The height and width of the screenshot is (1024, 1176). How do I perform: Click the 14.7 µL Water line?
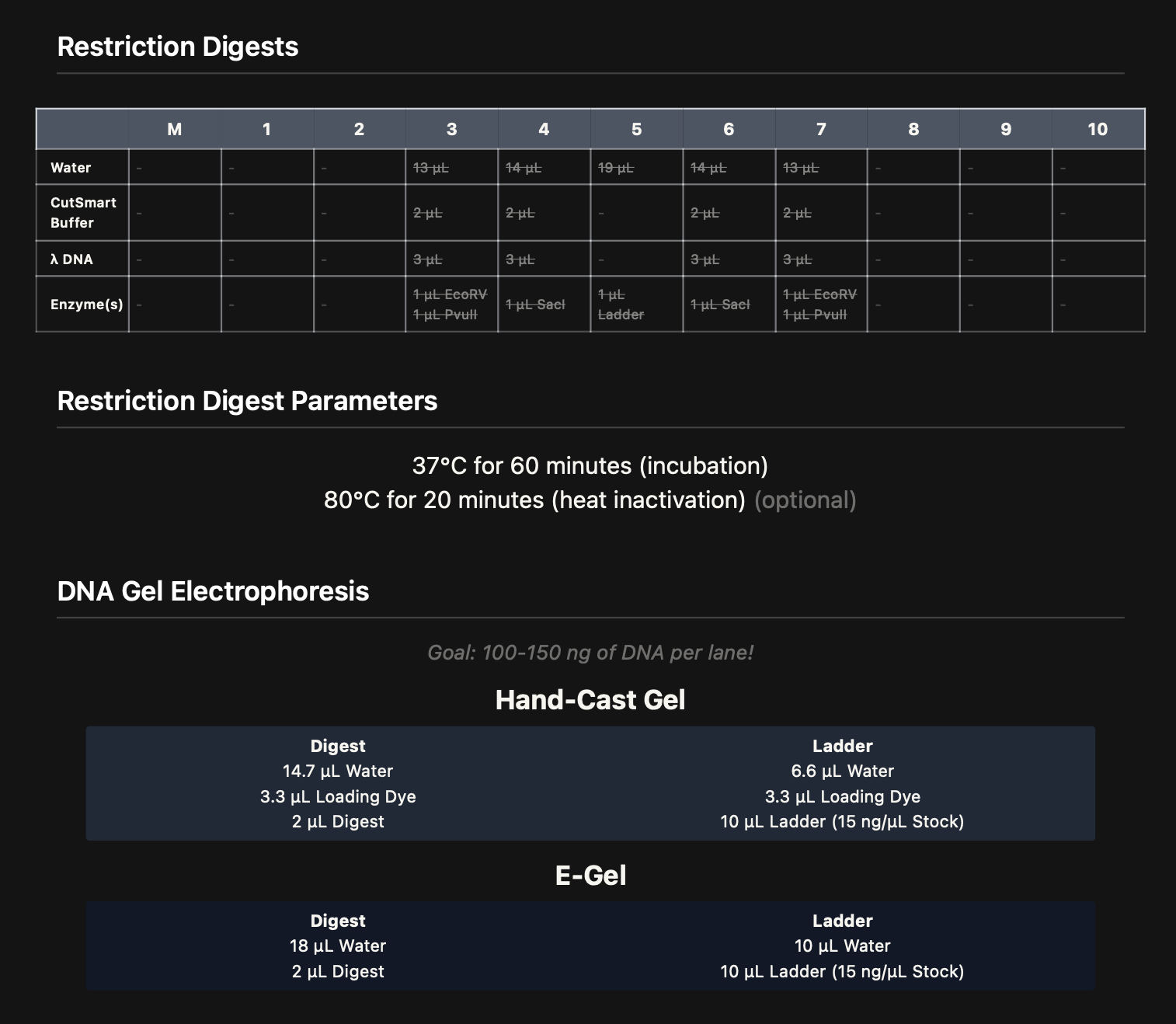pos(338,771)
